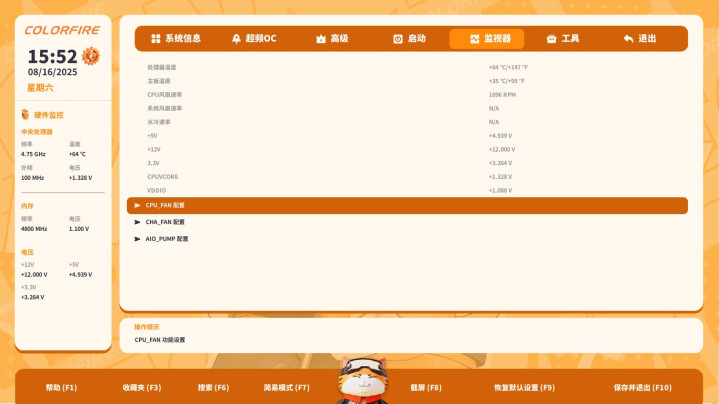Click the COLORFIRE logo
This screenshot has height=404, width=719.
pyautogui.click(x=62, y=30)
